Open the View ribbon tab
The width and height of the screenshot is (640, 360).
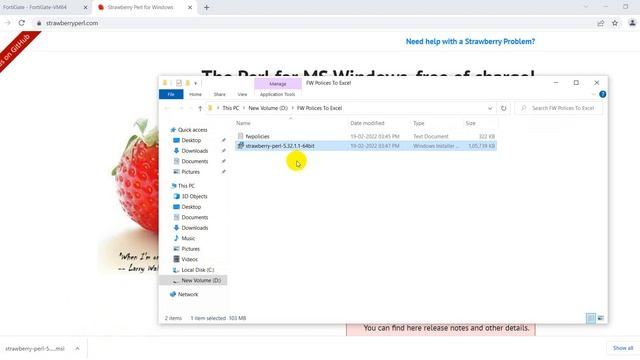pos(242,94)
